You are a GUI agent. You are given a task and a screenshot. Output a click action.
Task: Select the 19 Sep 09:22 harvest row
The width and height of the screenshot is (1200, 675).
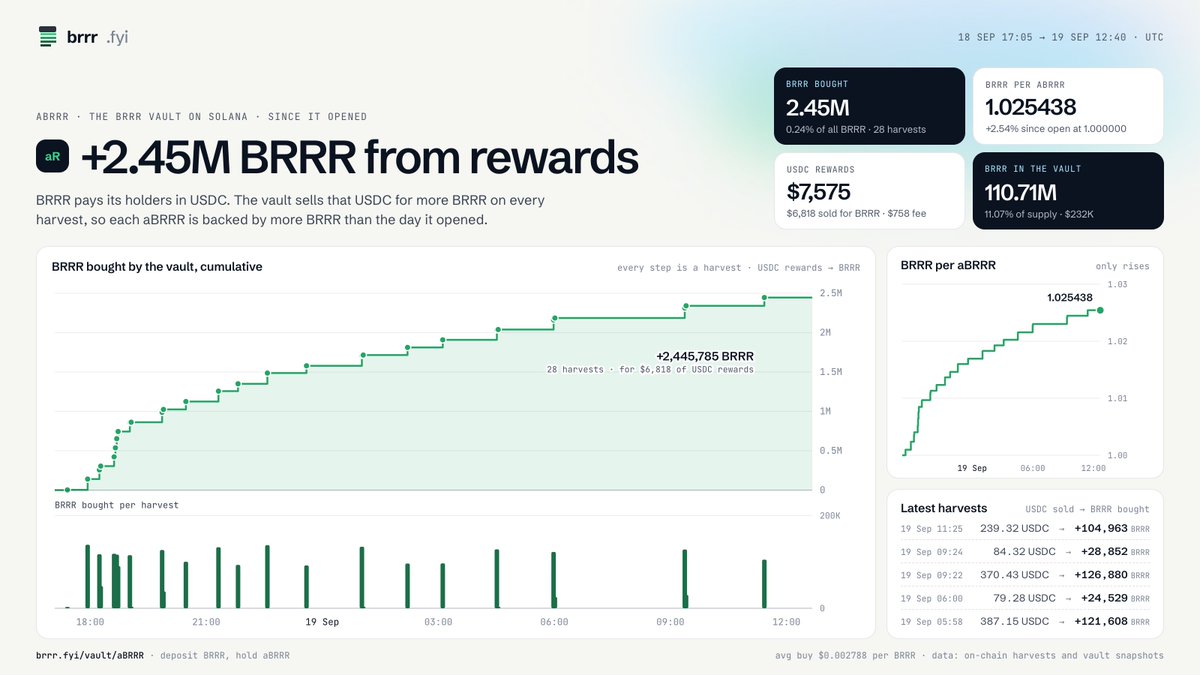click(x=1025, y=575)
